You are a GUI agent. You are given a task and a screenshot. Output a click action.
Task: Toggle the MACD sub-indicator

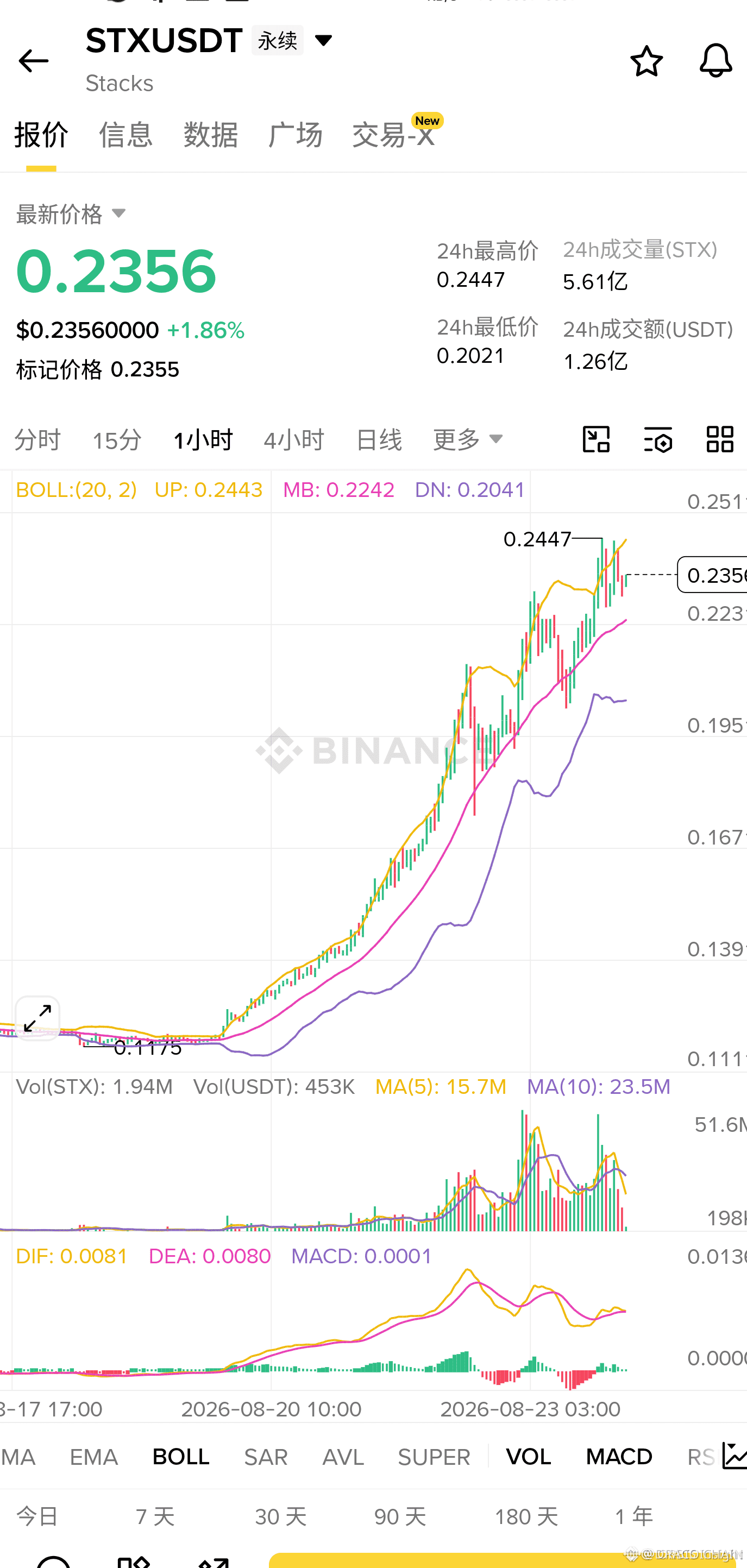[x=619, y=1457]
